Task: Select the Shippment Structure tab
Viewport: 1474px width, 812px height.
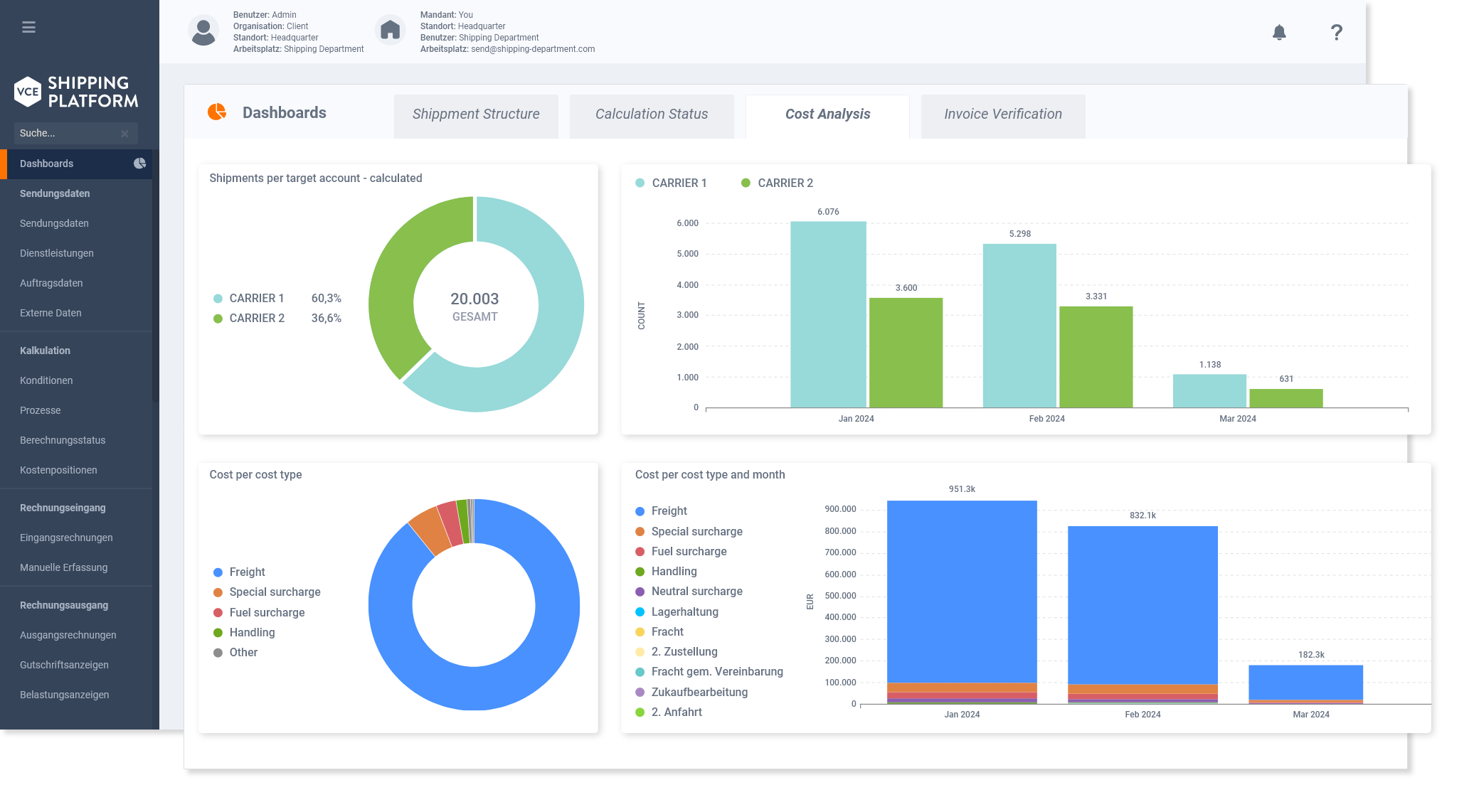Action: point(475,114)
